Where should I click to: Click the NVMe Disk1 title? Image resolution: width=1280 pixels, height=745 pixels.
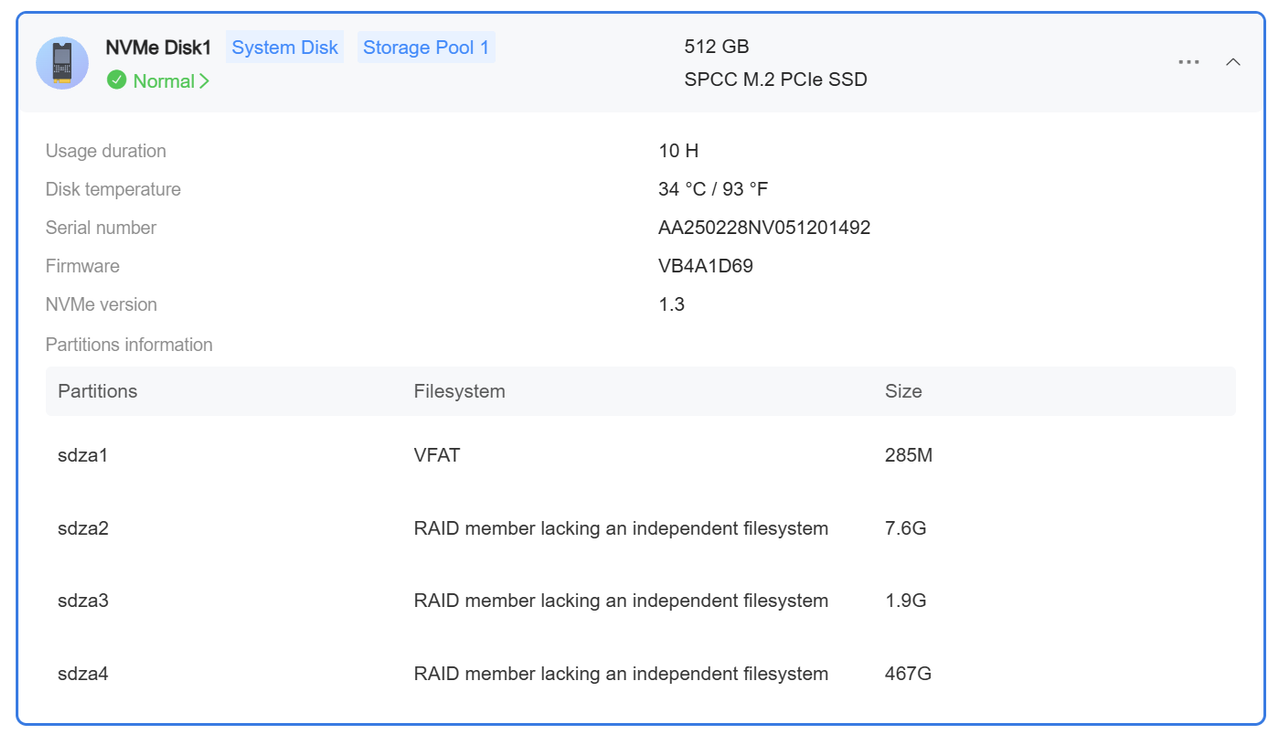click(158, 47)
